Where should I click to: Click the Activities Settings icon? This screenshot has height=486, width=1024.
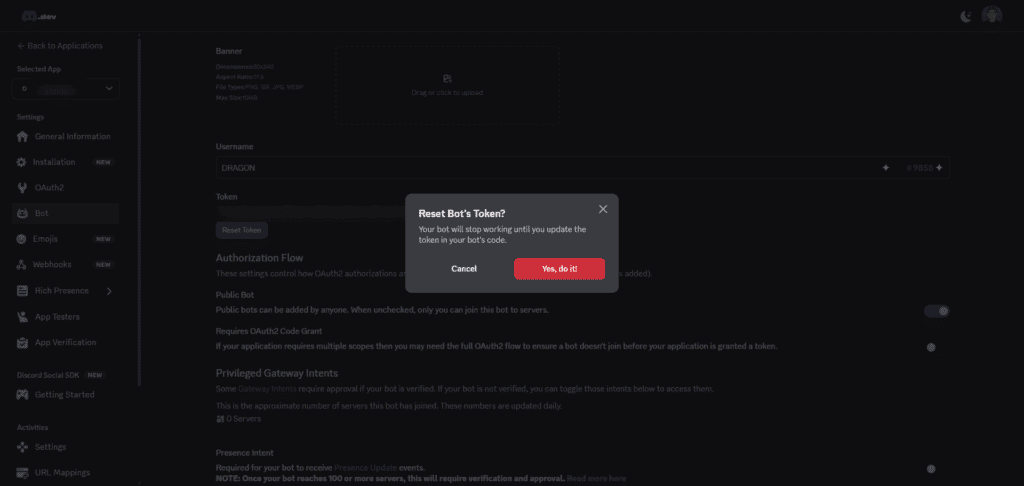(22, 447)
